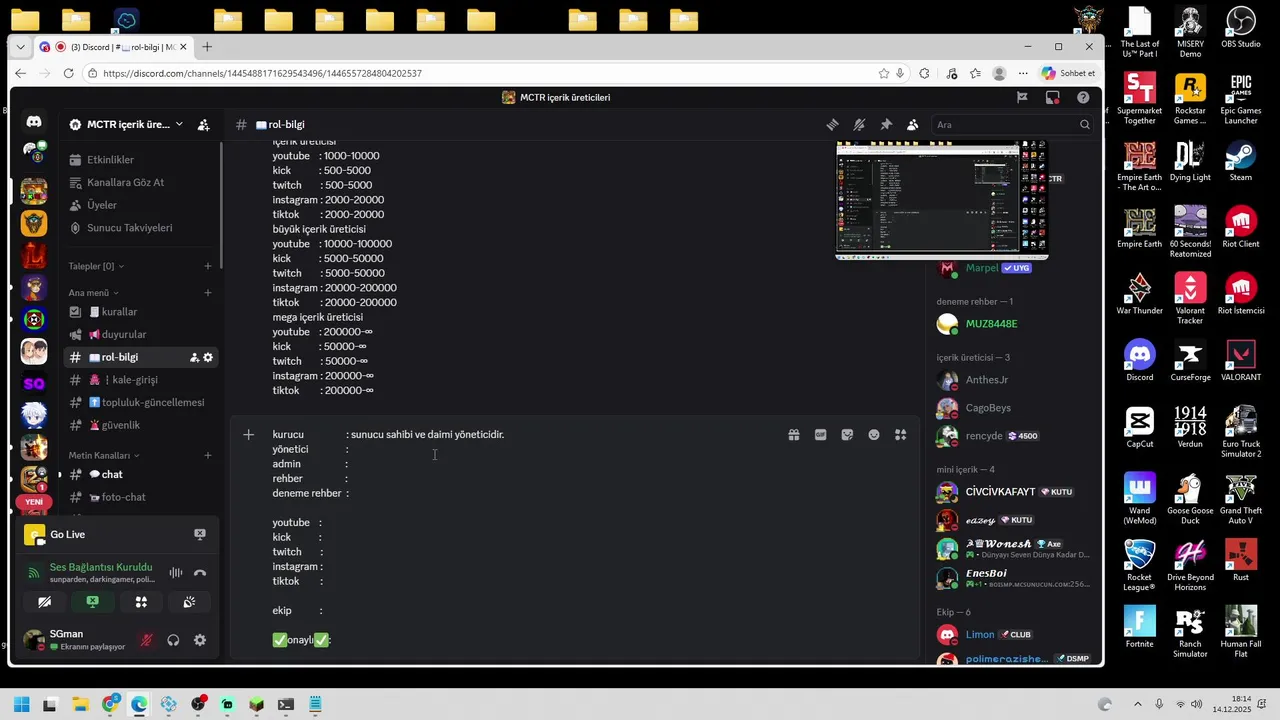The width and height of the screenshot is (1280, 720).
Task: Open Kanallara Göz At
Action: point(139,182)
